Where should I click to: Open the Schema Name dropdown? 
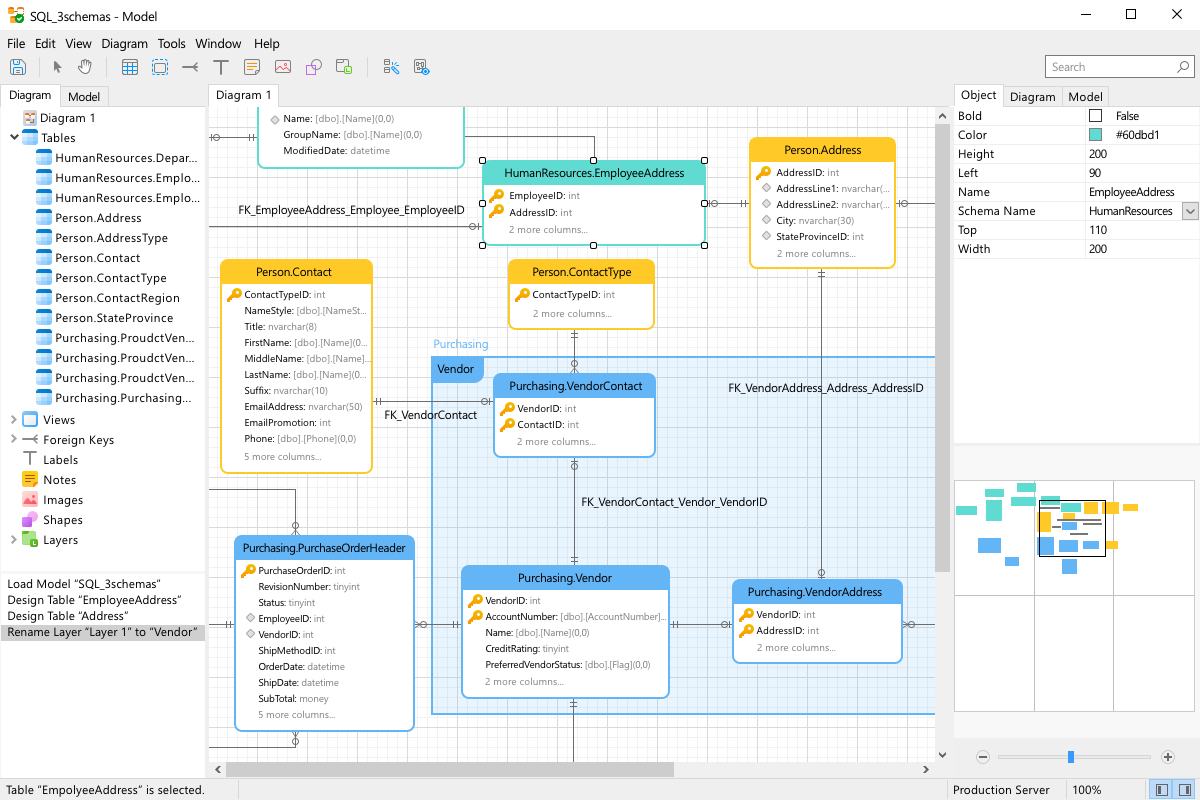pyautogui.click(x=1190, y=210)
